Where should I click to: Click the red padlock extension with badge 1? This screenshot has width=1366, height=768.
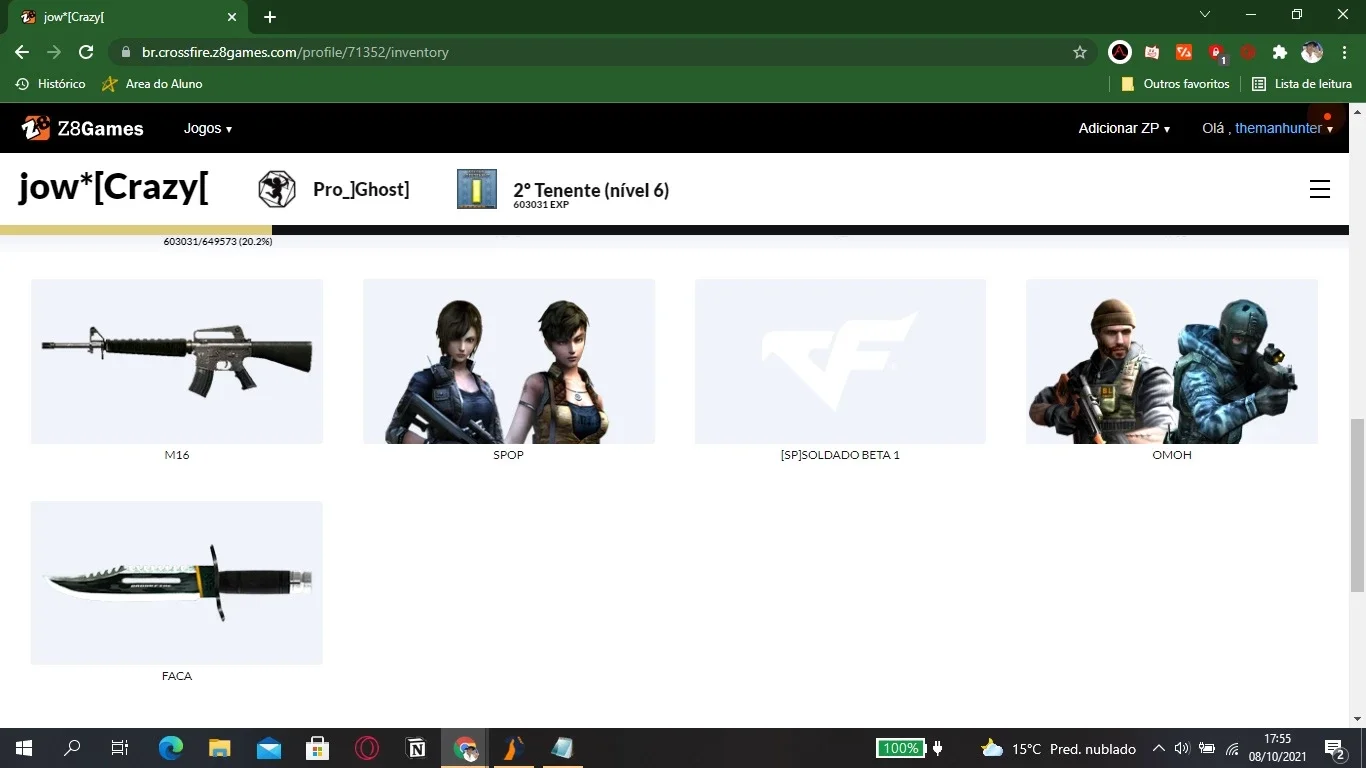click(1216, 52)
